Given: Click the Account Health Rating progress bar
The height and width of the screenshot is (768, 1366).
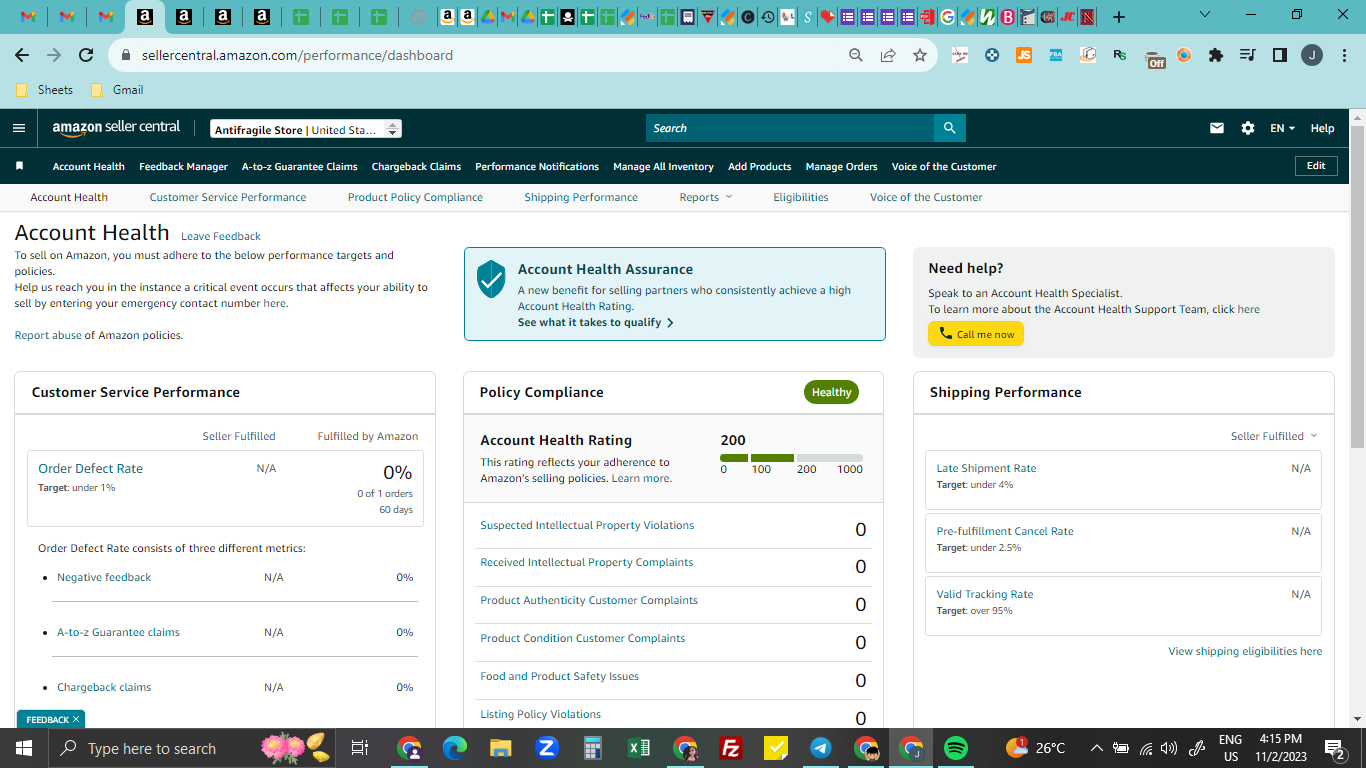Looking at the screenshot, I should (791, 458).
